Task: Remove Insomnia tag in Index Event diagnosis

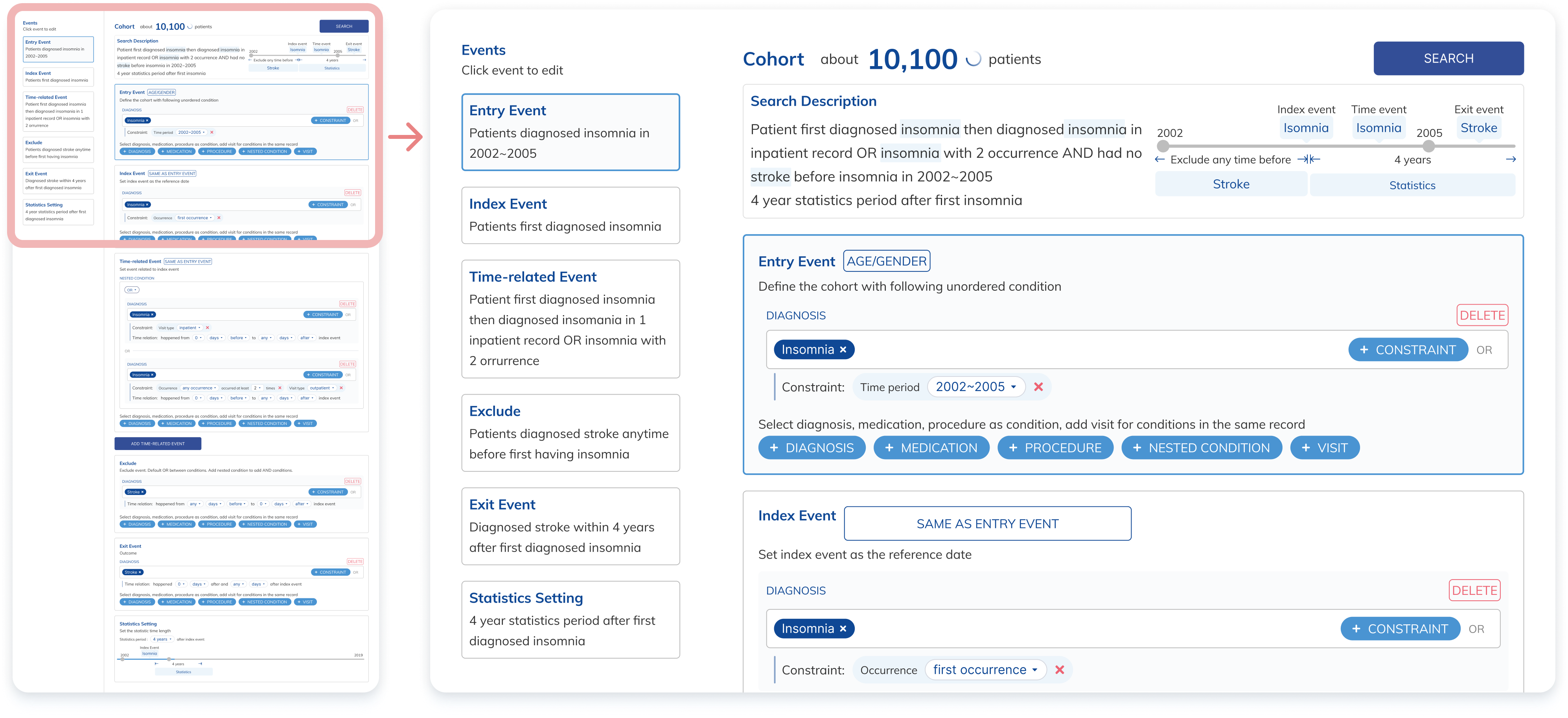Action: pos(843,628)
